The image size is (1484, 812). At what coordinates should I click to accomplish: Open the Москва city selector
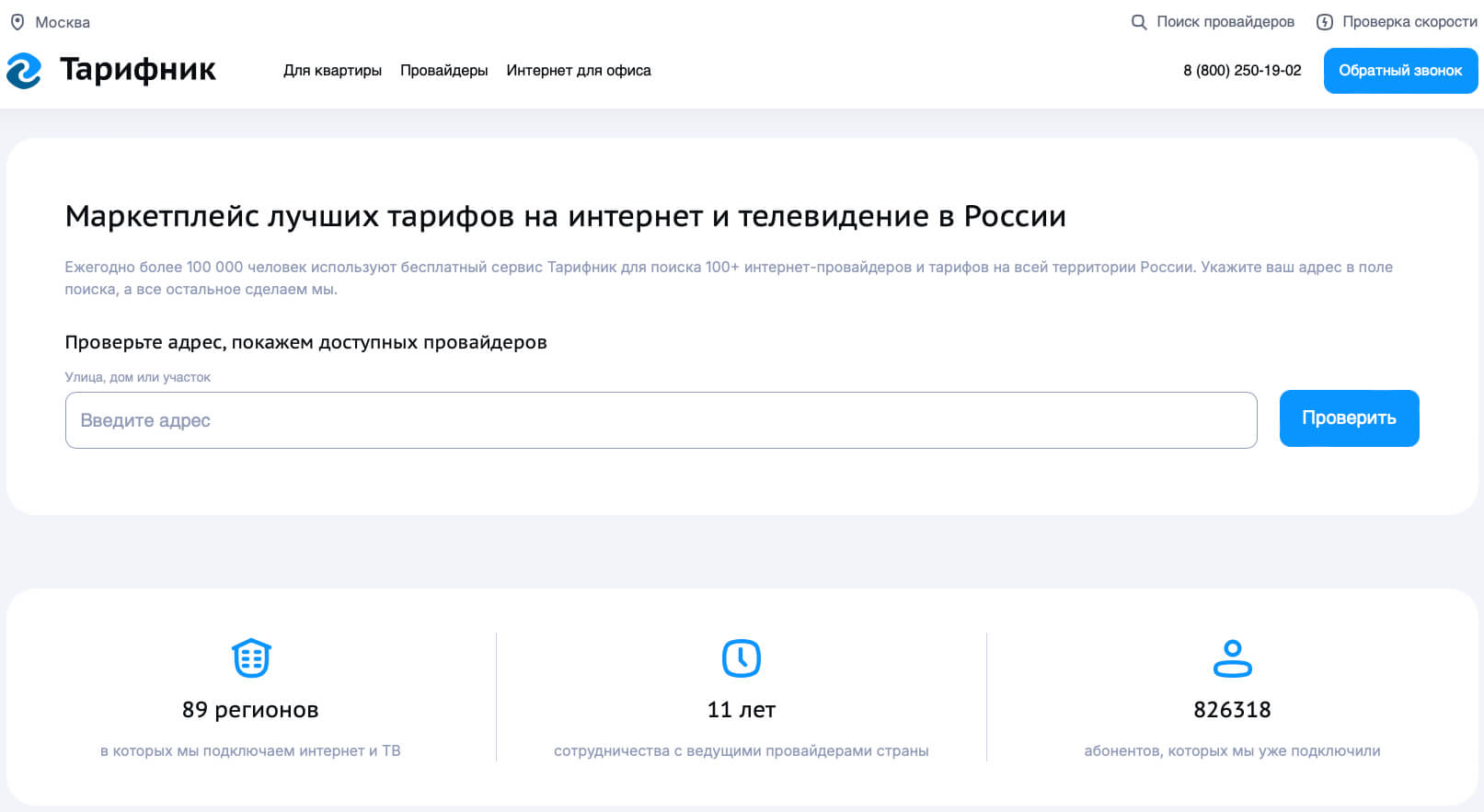tap(62, 22)
